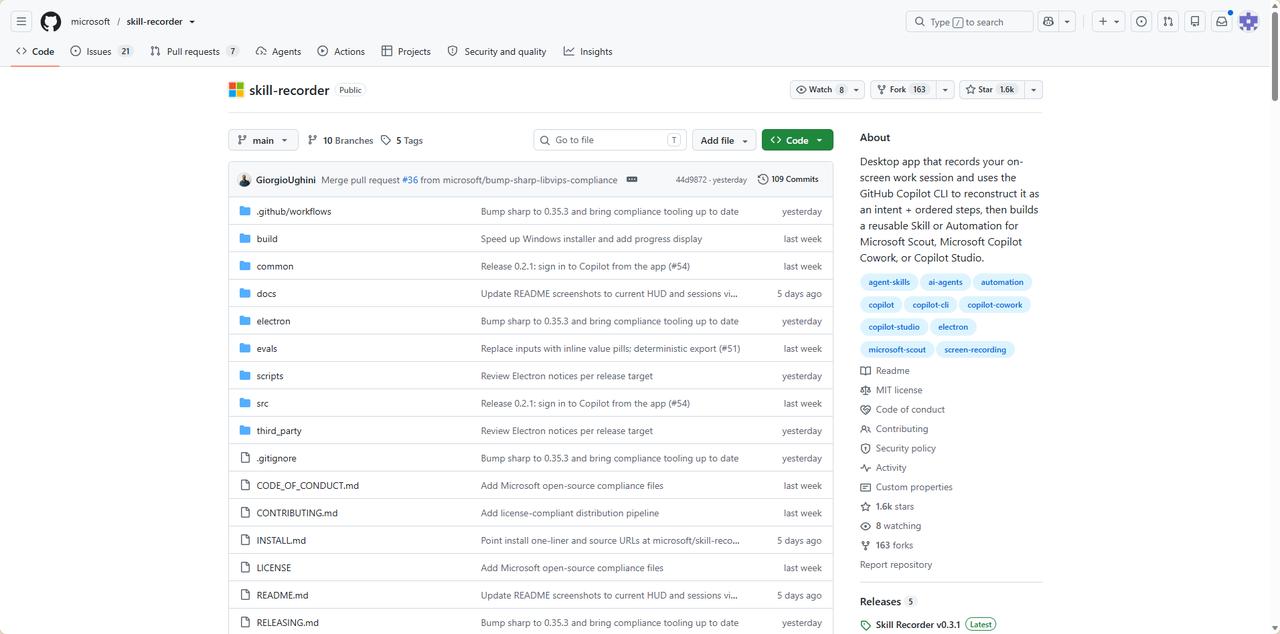
Task: Focus the Go to file field
Action: 611,140
